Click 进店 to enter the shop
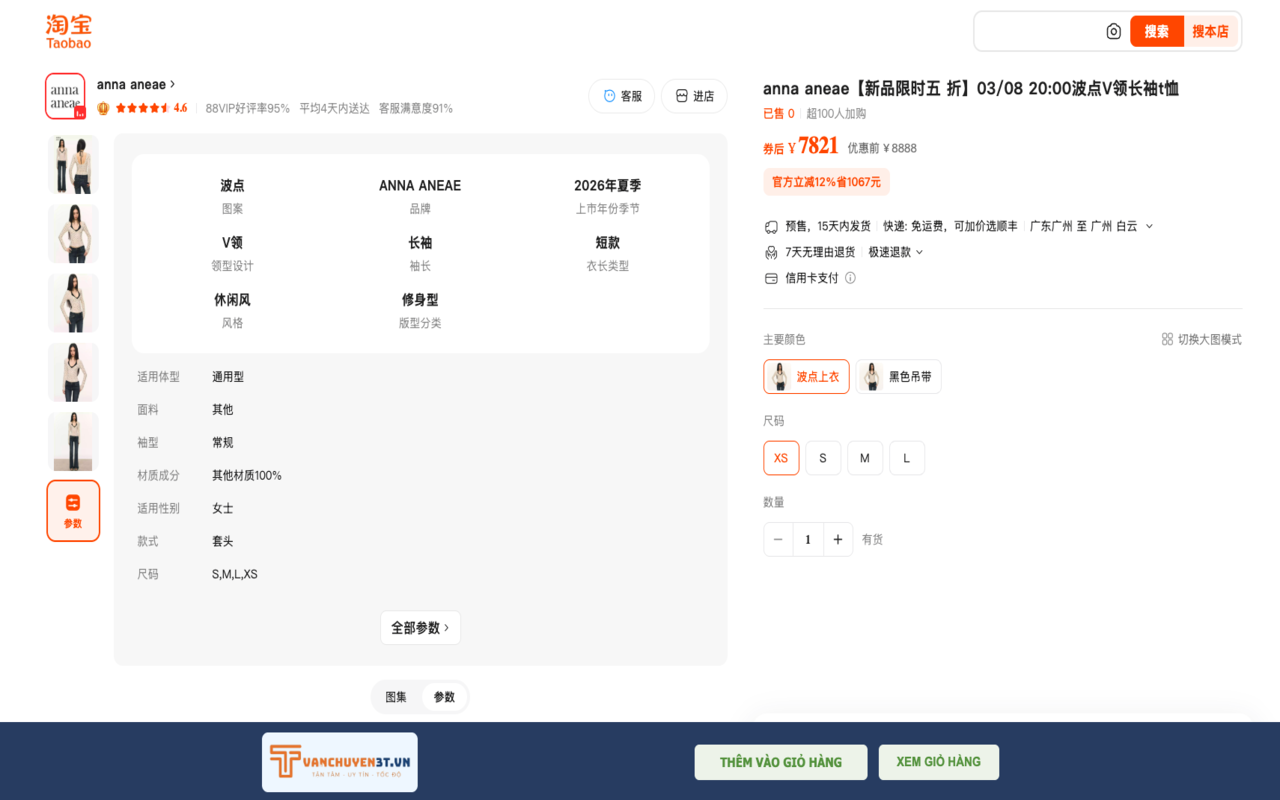Image resolution: width=1280 pixels, height=800 pixels. tap(694, 96)
